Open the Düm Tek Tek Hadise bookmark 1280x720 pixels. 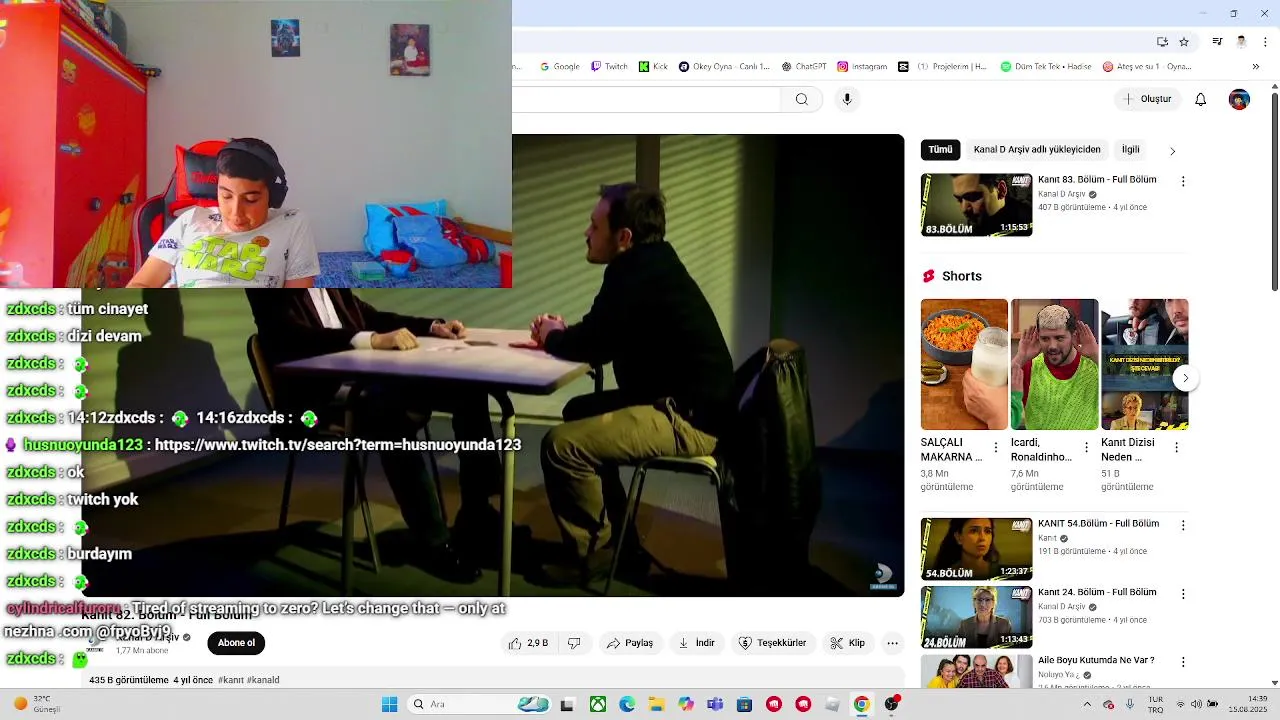(1047, 67)
